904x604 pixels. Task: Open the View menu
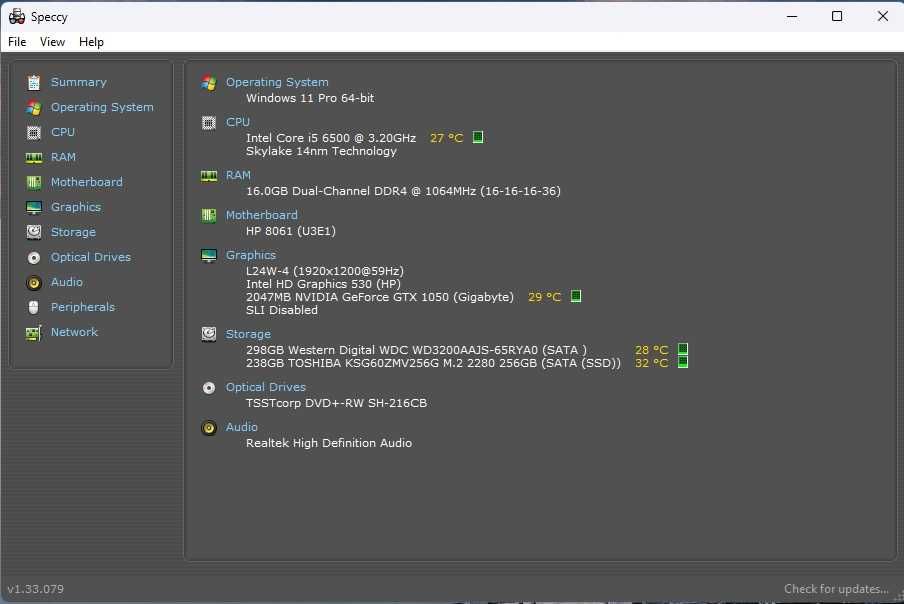pos(52,41)
